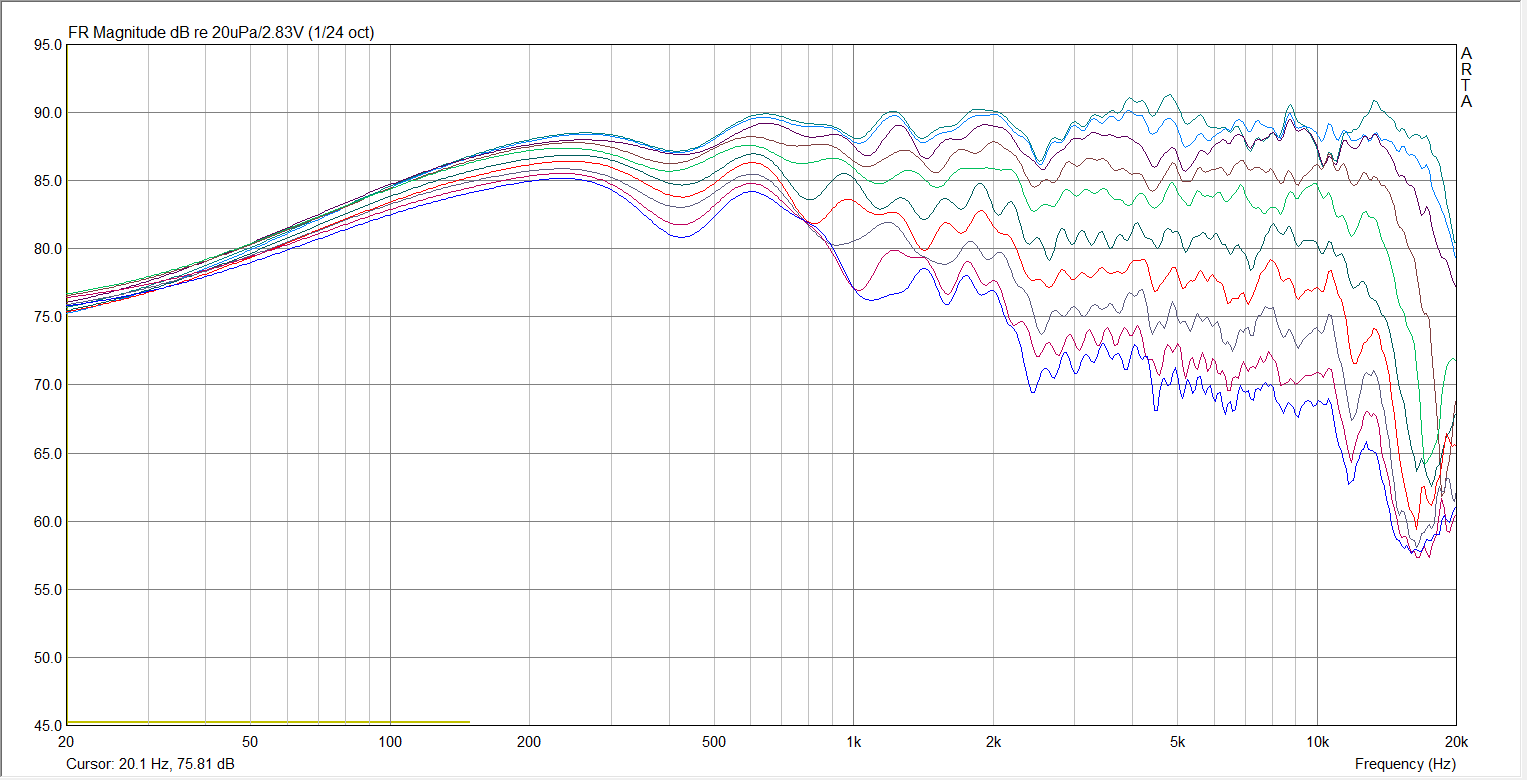The width and height of the screenshot is (1527, 780).
Task: Click the 65.0 dB axis value
Action: (46, 454)
